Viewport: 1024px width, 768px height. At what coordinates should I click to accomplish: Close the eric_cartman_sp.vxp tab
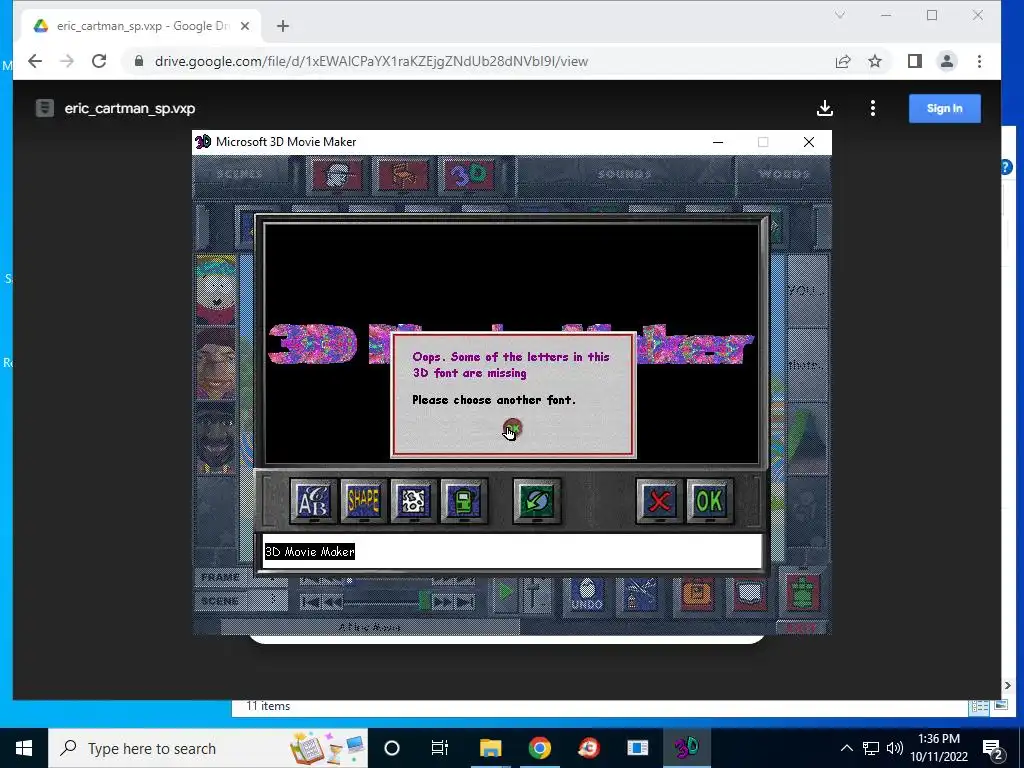coord(245,26)
